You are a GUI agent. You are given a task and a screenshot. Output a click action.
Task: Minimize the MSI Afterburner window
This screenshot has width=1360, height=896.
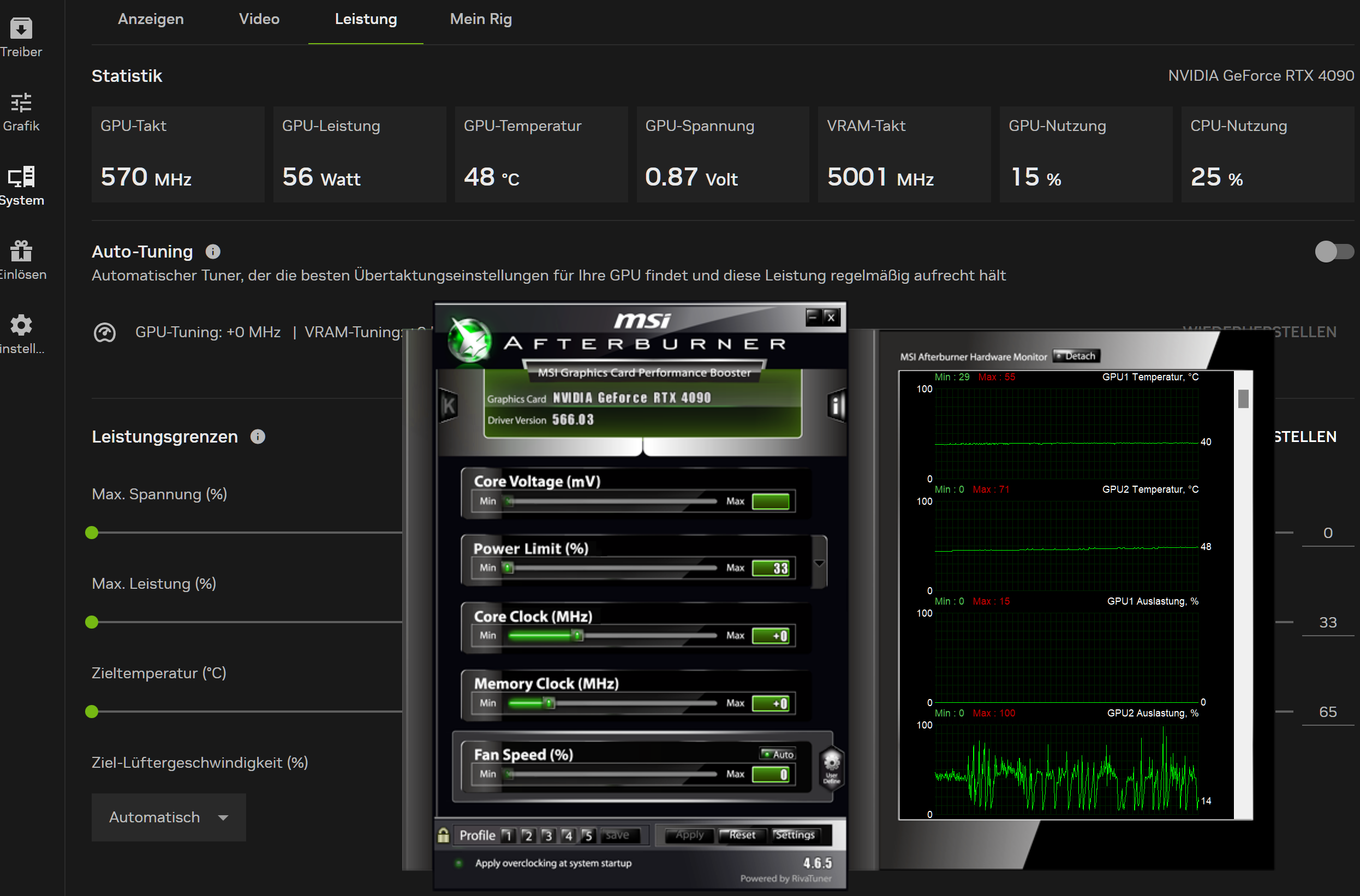point(813,316)
